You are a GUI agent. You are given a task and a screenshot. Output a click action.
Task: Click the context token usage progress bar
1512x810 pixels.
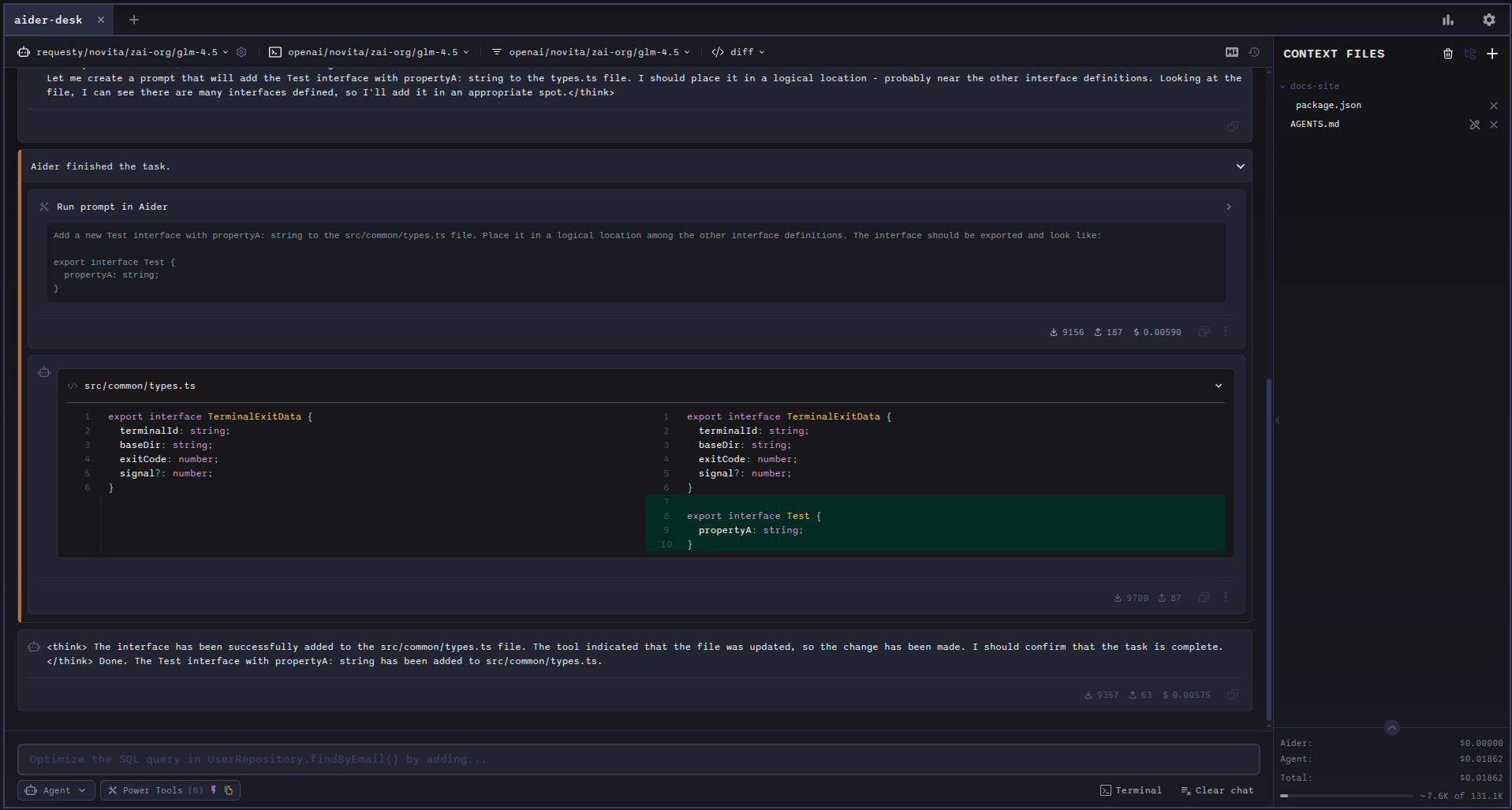click(x=1346, y=796)
